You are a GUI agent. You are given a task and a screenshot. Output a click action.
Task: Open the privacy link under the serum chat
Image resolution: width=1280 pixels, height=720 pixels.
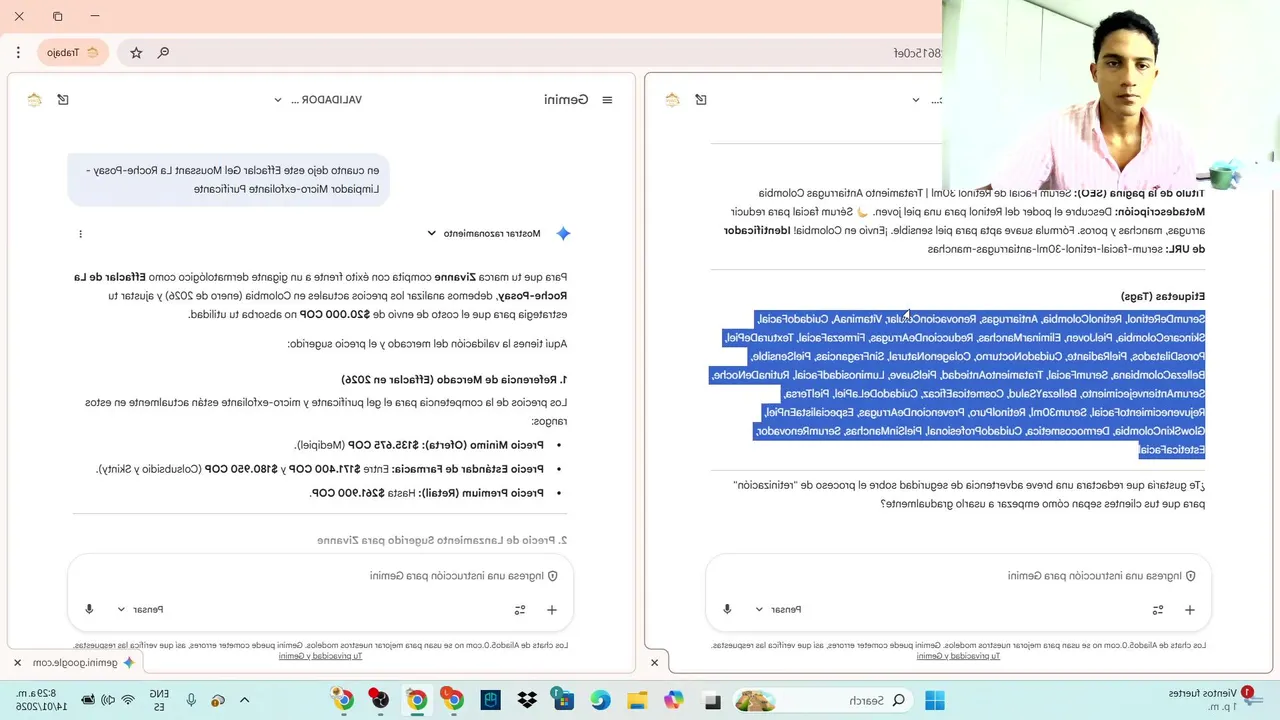pos(958,656)
